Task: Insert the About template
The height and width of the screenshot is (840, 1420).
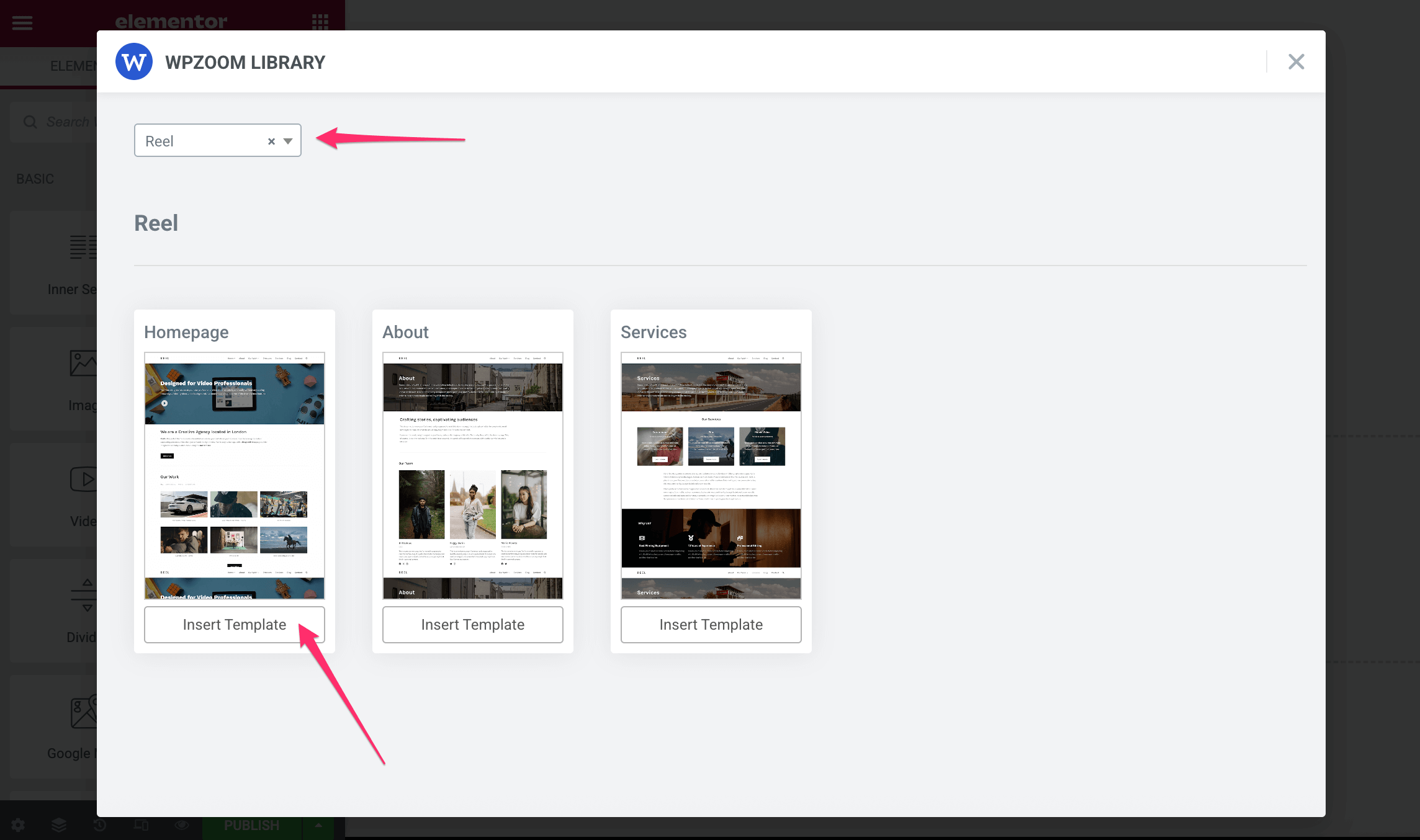Action: tap(472, 625)
